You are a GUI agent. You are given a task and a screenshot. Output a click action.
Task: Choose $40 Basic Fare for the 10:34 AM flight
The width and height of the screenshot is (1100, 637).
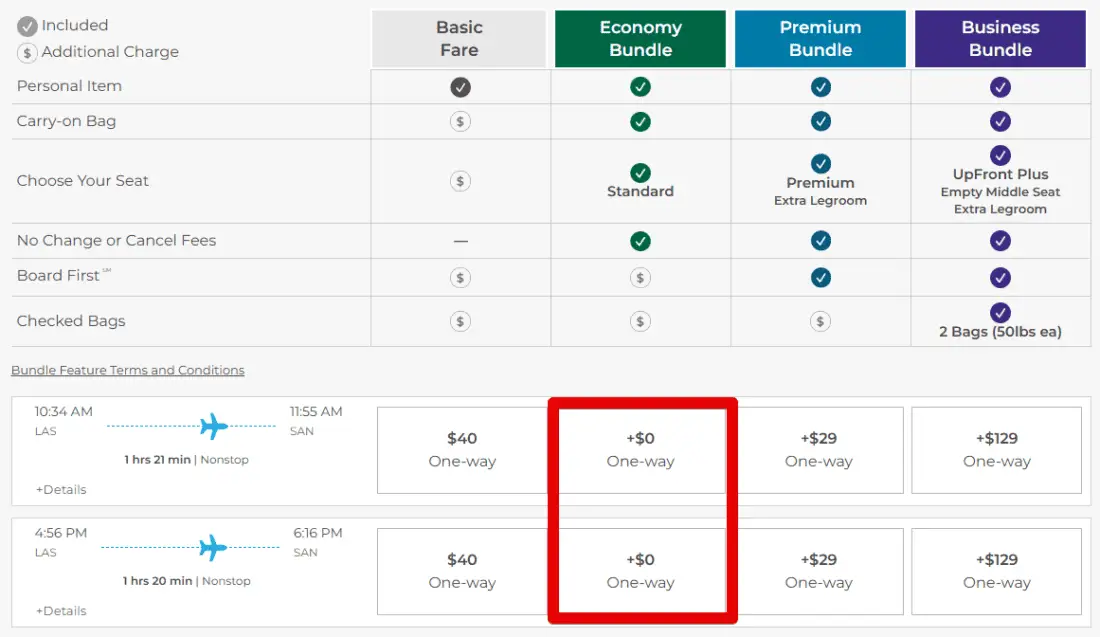[462, 450]
